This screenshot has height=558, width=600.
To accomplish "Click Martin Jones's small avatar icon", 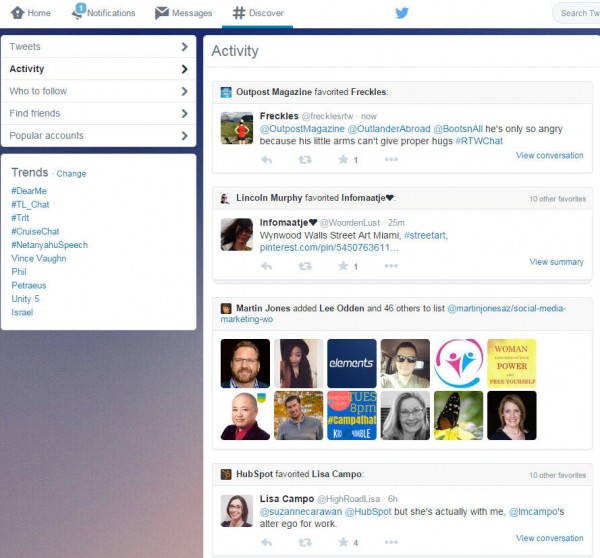I will (226, 308).
